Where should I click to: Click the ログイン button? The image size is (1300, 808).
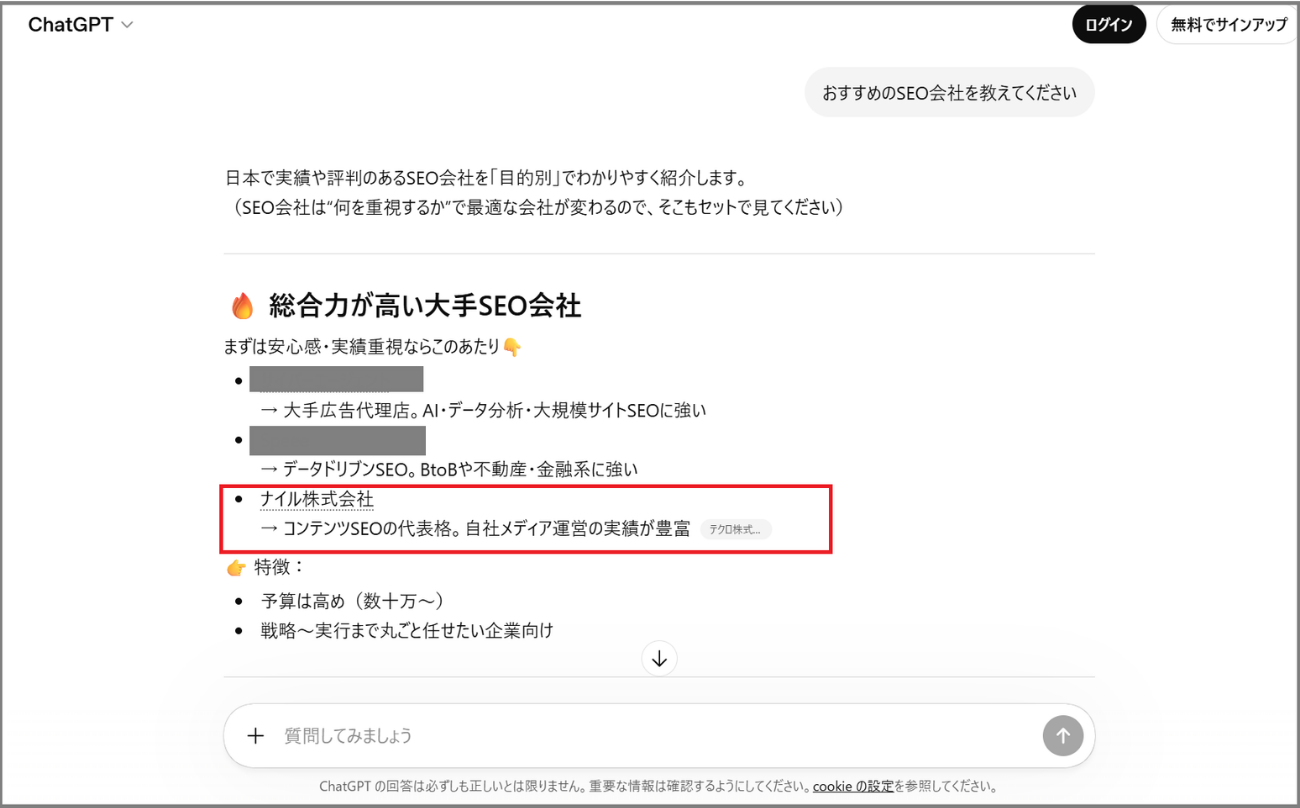pos(1108,24)
